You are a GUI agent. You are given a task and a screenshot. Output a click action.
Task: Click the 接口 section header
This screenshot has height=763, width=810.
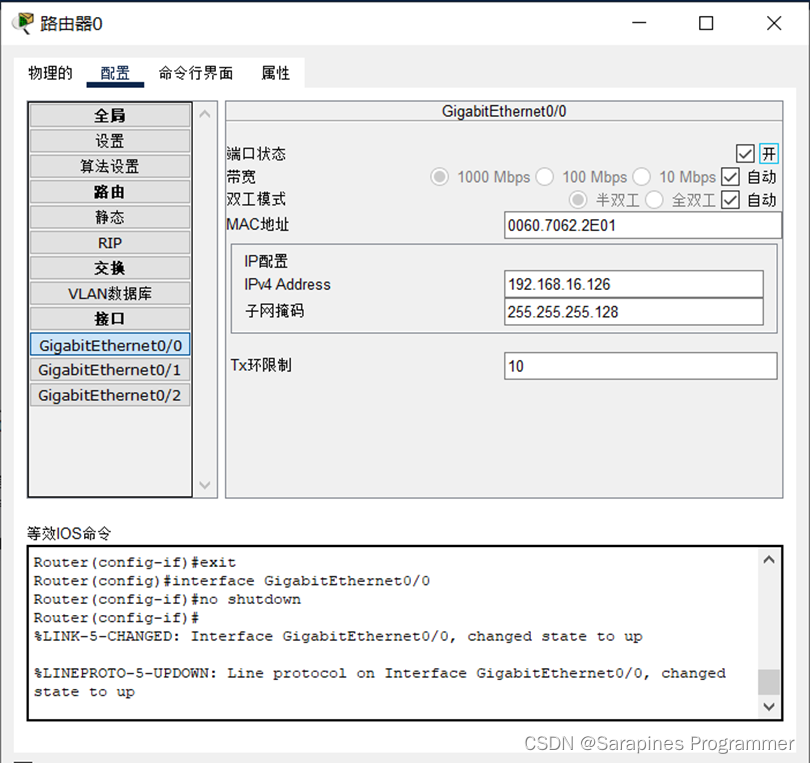point(110,319)
